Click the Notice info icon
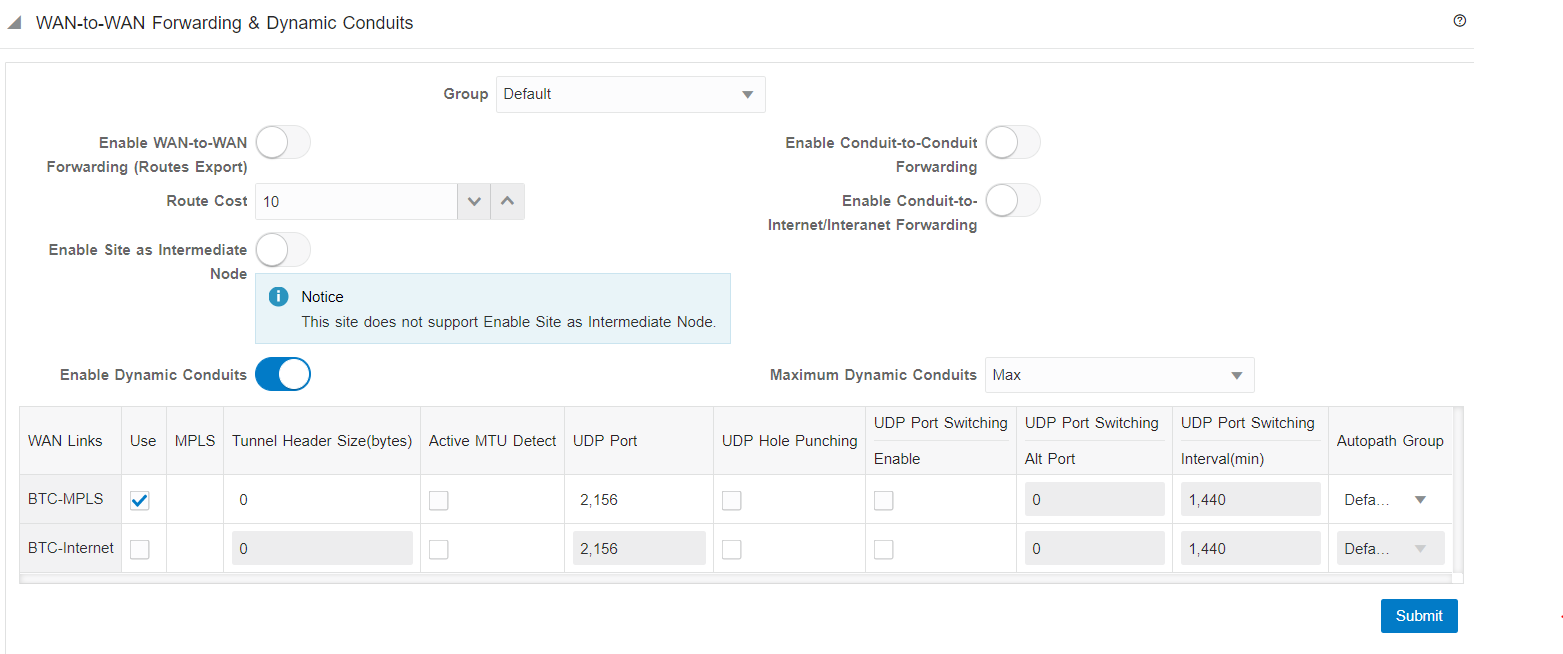The image size is (1563, 654). coord(279,297)
